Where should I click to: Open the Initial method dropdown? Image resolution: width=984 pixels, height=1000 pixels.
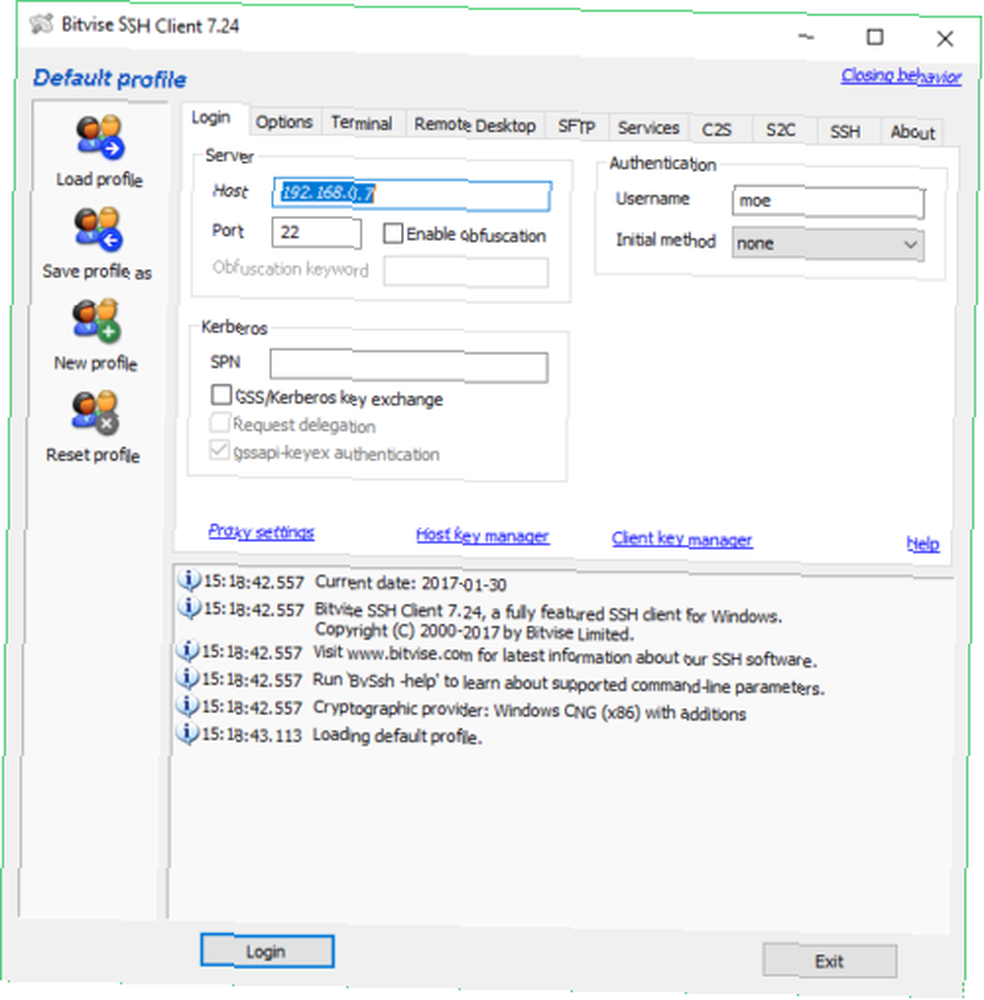point(828,244)
